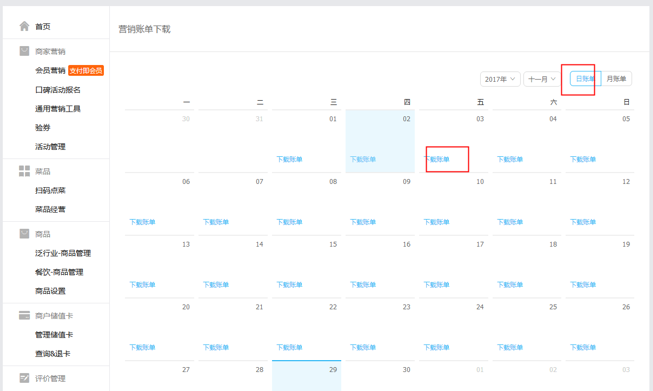Download the bill for day 07
653x391 pixels.
216,222
